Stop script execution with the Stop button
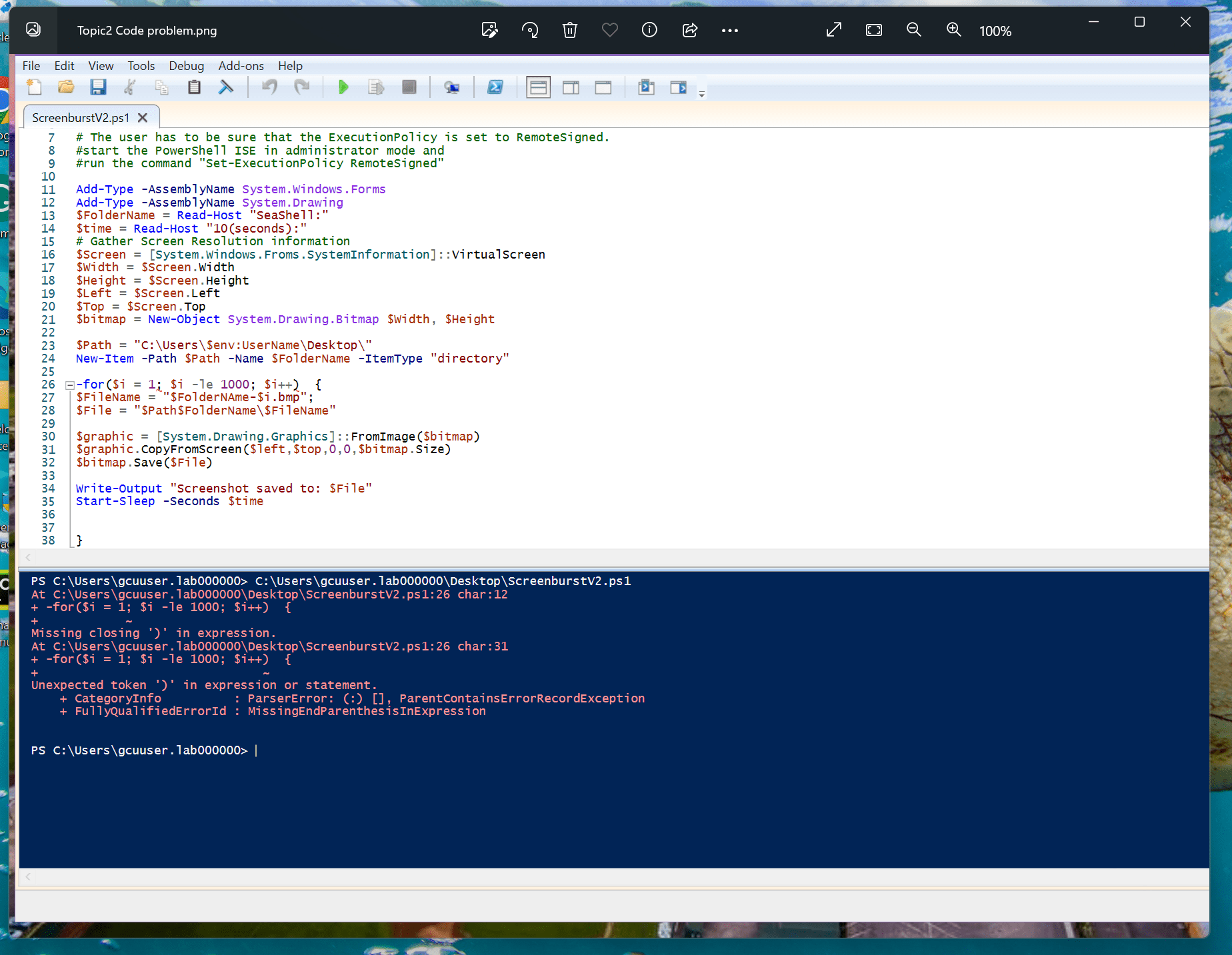1232x955 pixels. pos(409,87)
